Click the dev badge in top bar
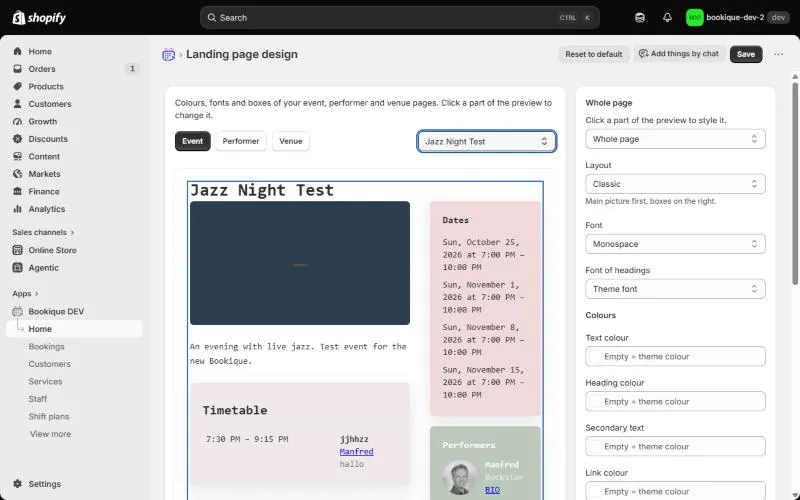This screenshot has width=800, height=500. [778, 17]
